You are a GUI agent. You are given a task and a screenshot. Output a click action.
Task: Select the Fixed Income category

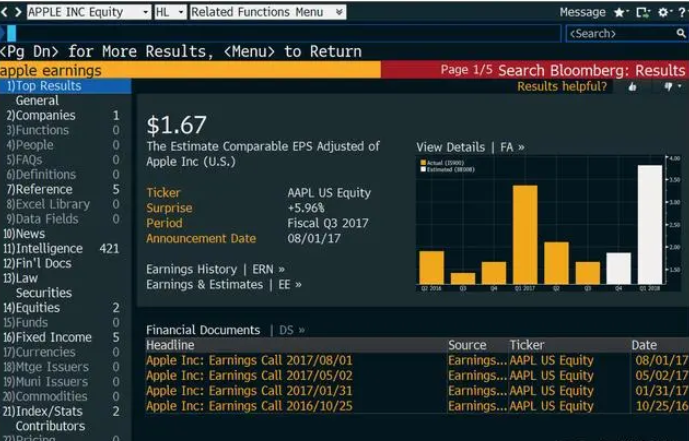(65, 337)
